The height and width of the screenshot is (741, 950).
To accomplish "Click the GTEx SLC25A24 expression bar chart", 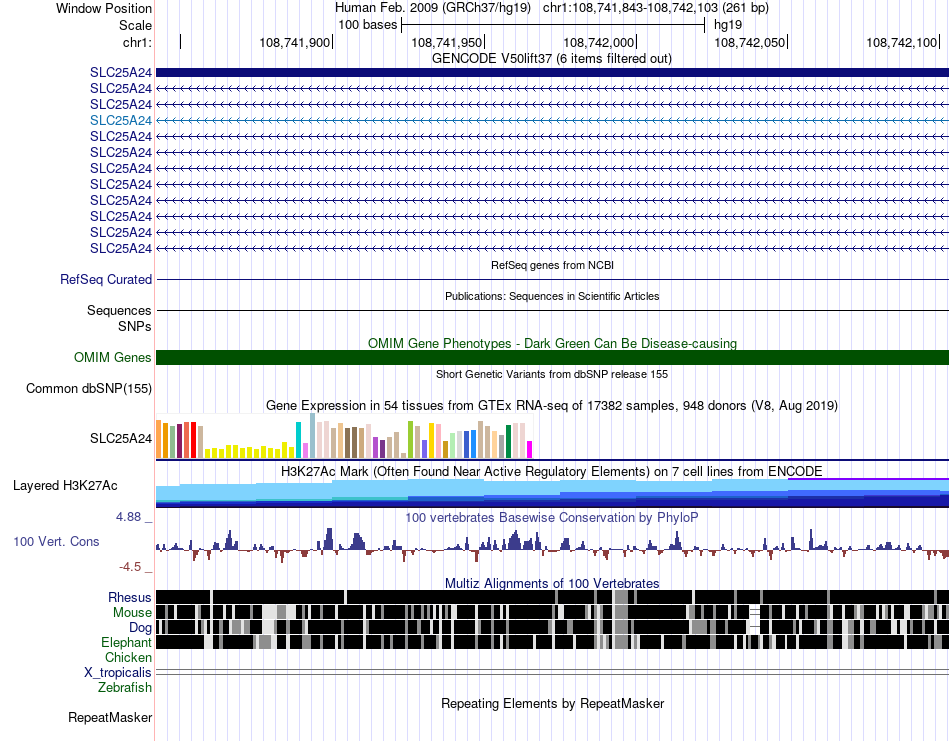I will [x=344, y=436].
